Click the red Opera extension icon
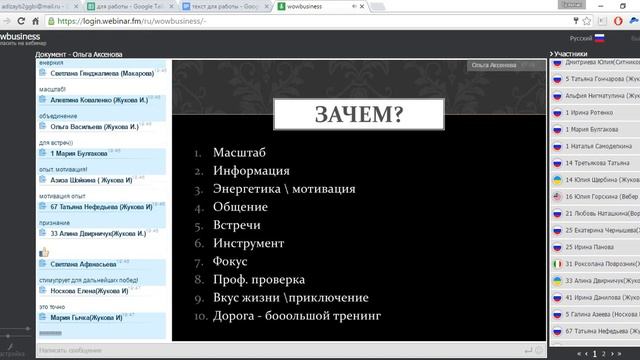This screenshot has width=640, height=360. [618, 21]
